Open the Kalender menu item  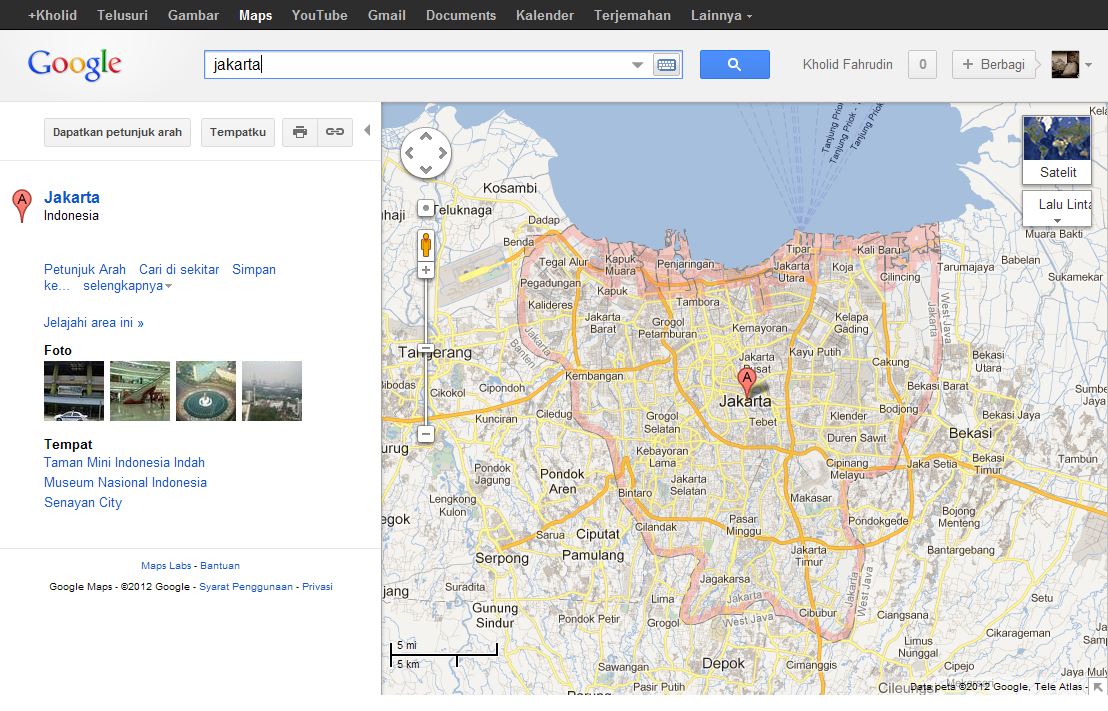[545, 15]
